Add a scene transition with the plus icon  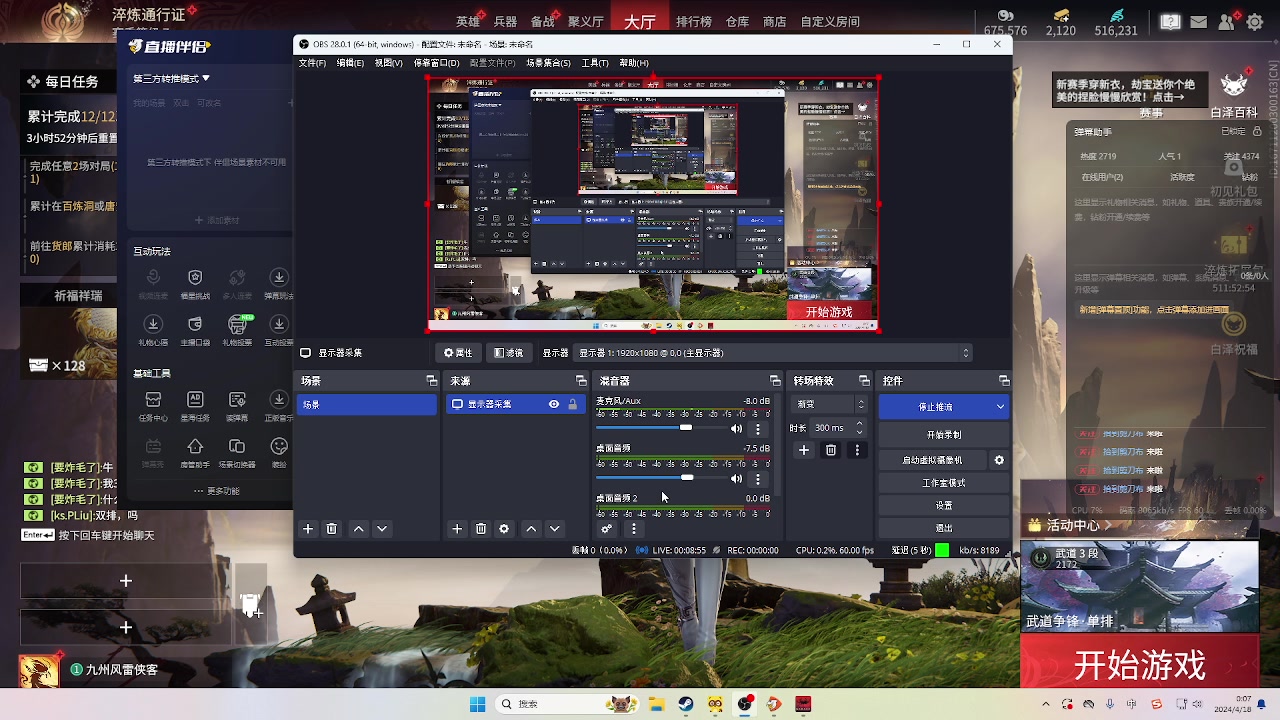(x=804, y=451)
